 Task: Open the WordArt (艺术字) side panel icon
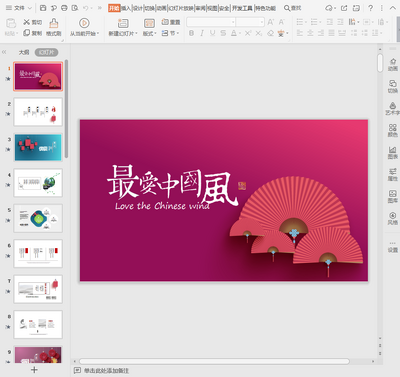tap(393, 109)
